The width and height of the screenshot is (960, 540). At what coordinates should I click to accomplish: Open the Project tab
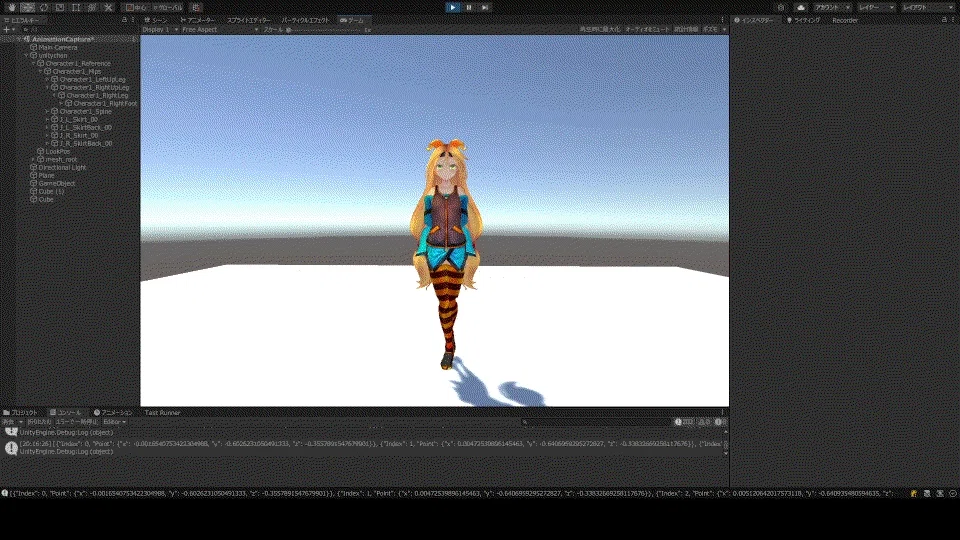click(21, 413)
